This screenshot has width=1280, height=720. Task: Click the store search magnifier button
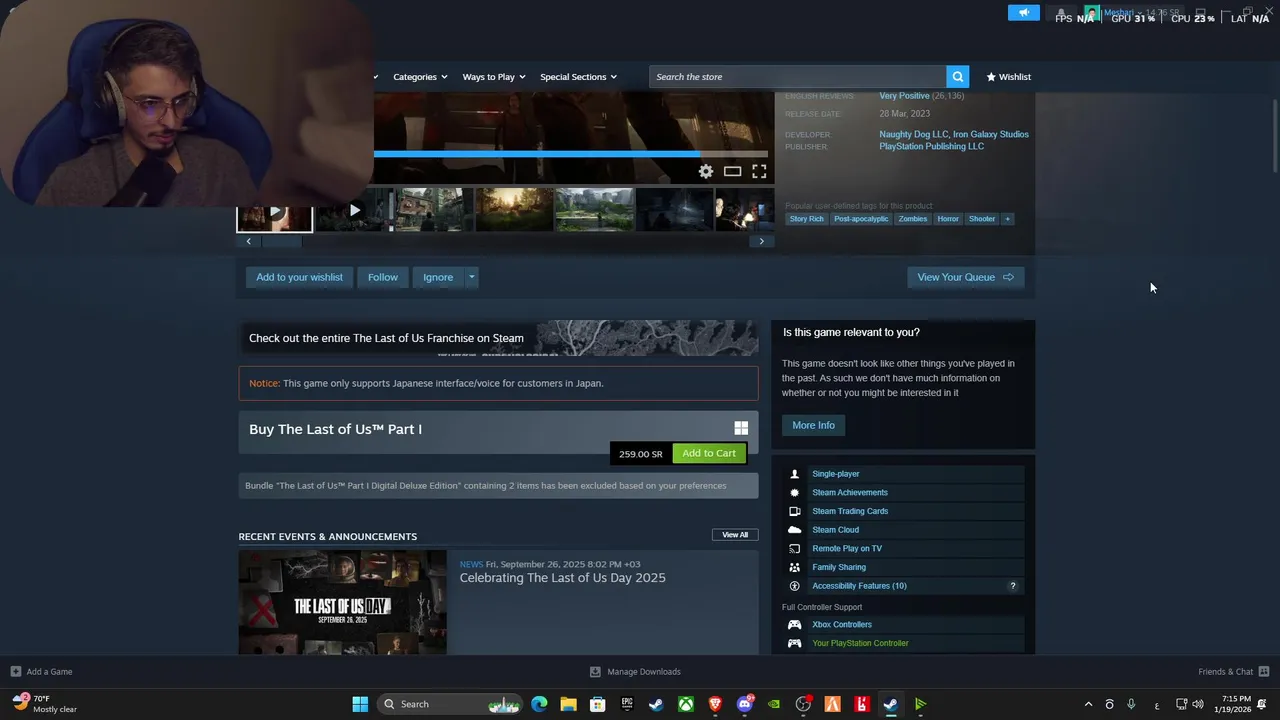point(958,77)
